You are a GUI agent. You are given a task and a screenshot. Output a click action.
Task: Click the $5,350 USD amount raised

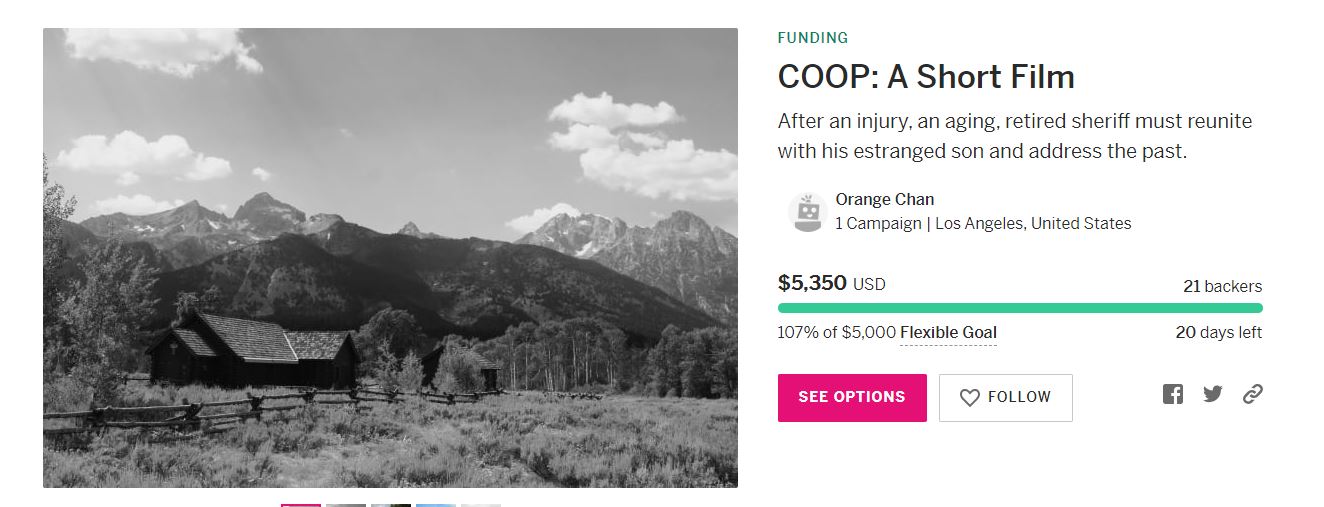click(x=832, y=283)
